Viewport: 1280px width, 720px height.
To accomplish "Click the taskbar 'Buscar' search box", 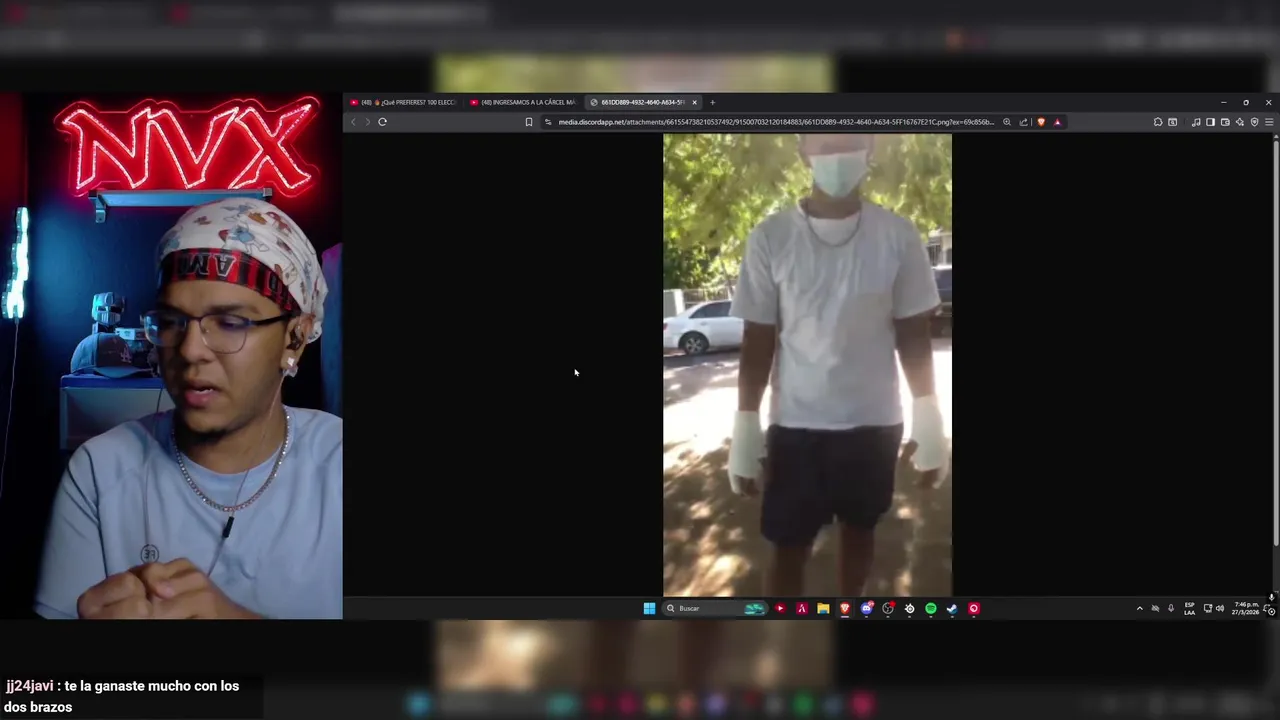I will coord(714,608).
